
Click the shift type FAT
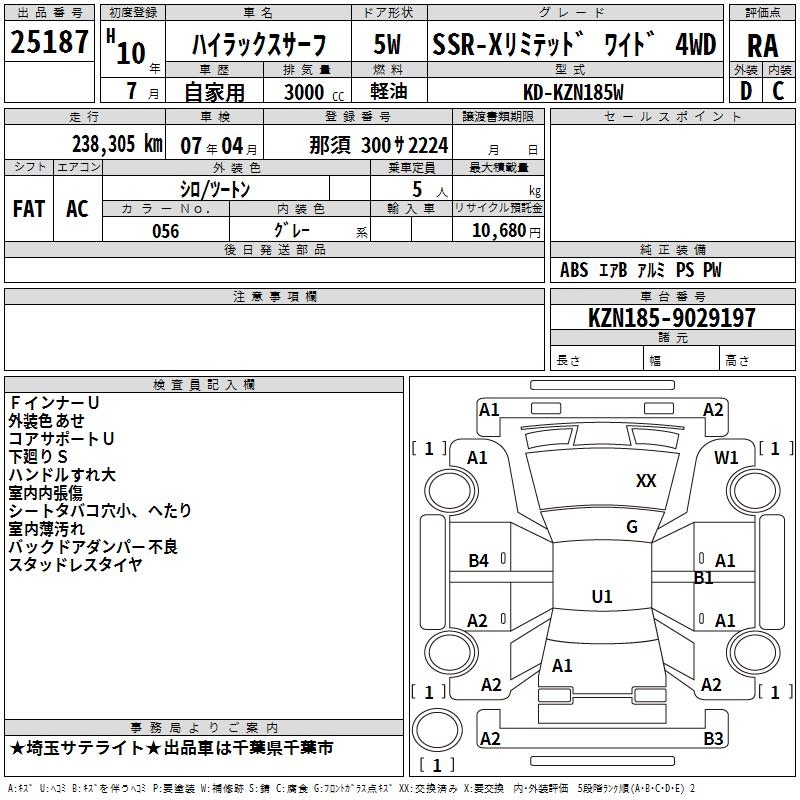click(29, 209)
